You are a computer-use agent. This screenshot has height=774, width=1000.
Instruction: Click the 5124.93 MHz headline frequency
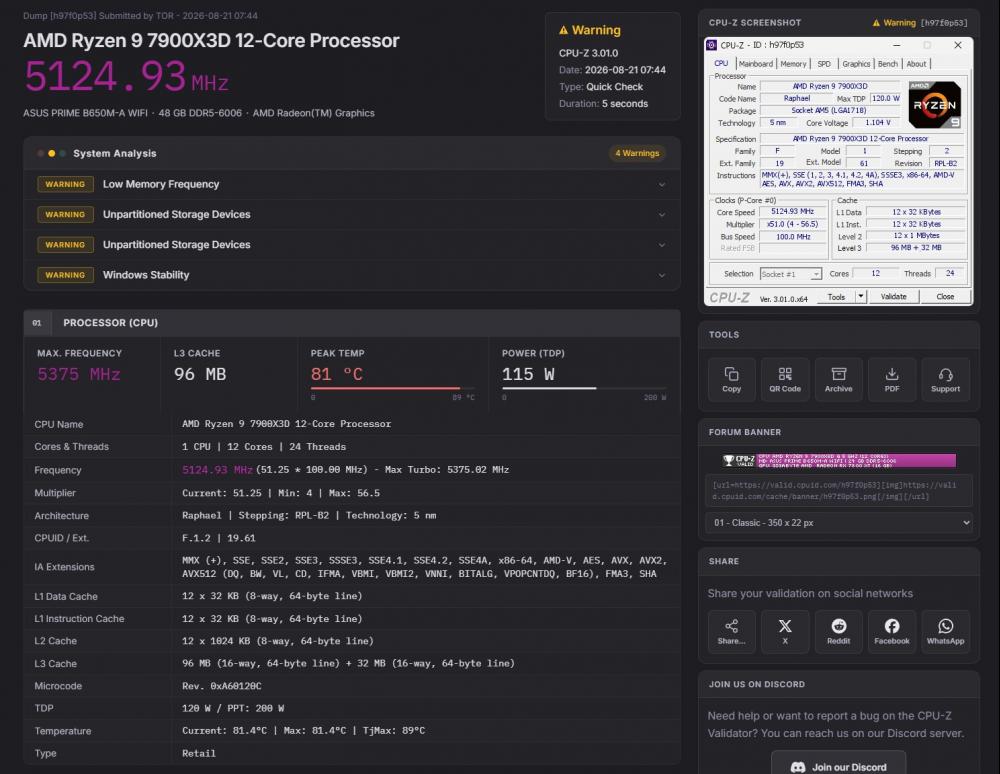pyautogui.click(x=126, y=77)
